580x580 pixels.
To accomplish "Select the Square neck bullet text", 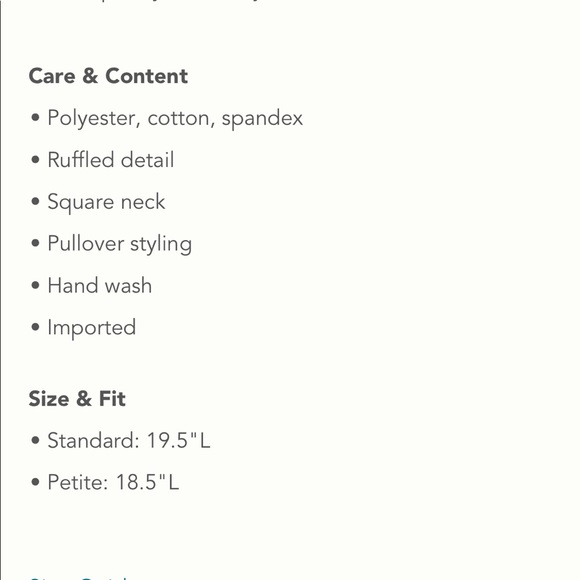I will point(106,202).
